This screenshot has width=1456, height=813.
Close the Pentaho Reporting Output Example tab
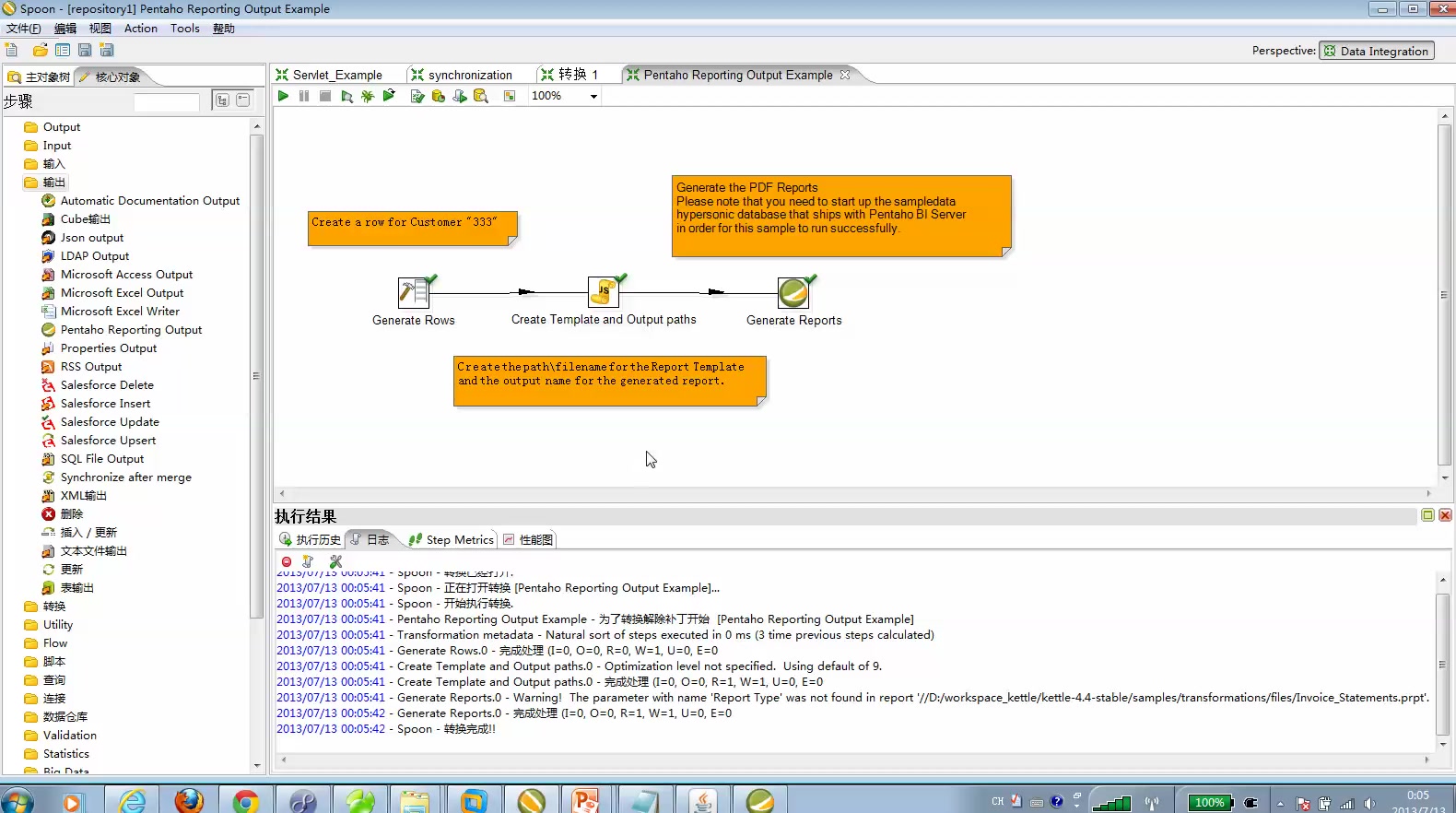click(845, 75)
